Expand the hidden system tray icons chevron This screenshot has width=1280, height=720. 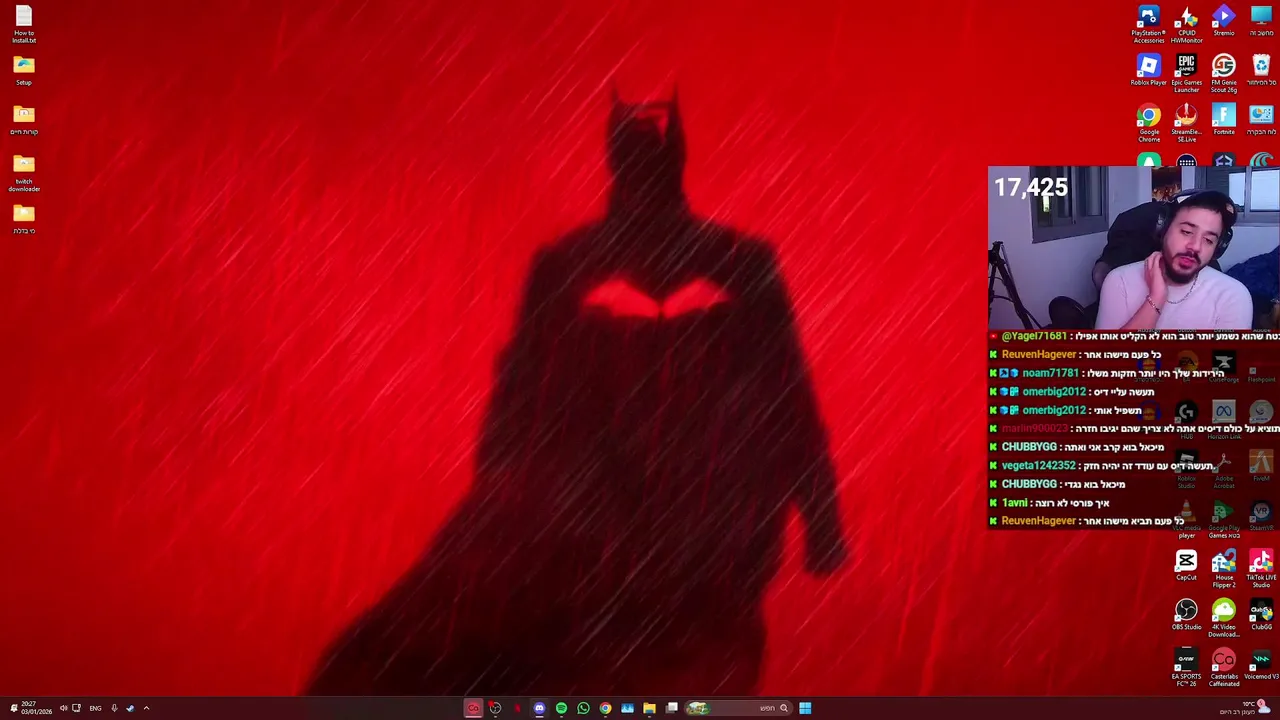click(146, 708)
